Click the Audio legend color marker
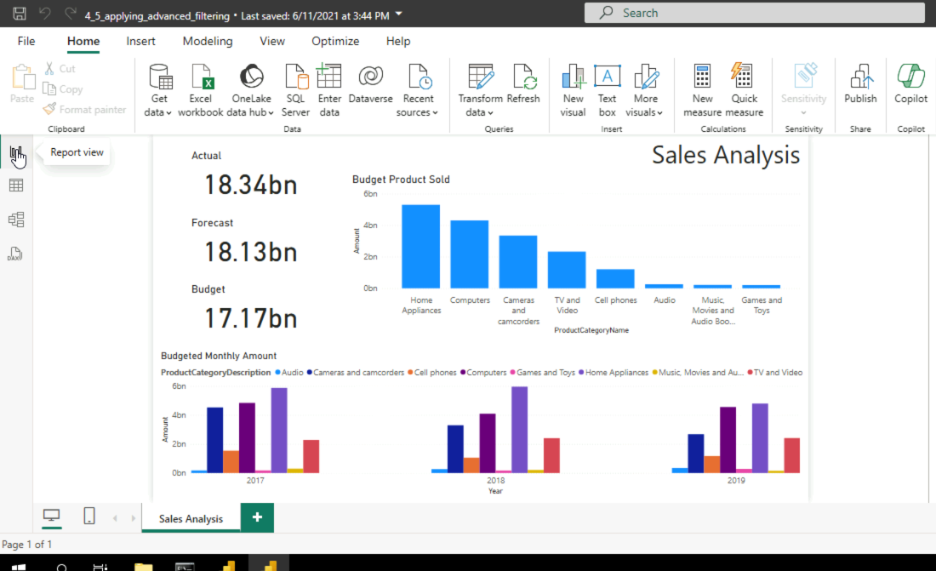The height and width of the screenshot is (572, 936). coord(278,373)
